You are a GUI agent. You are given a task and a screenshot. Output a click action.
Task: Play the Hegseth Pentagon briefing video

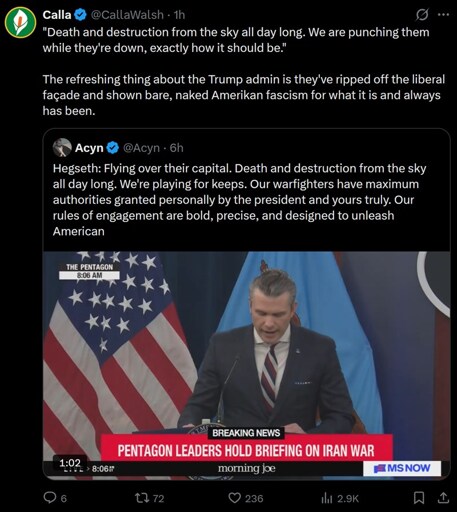pyautogui.click(x=247, y=365)
